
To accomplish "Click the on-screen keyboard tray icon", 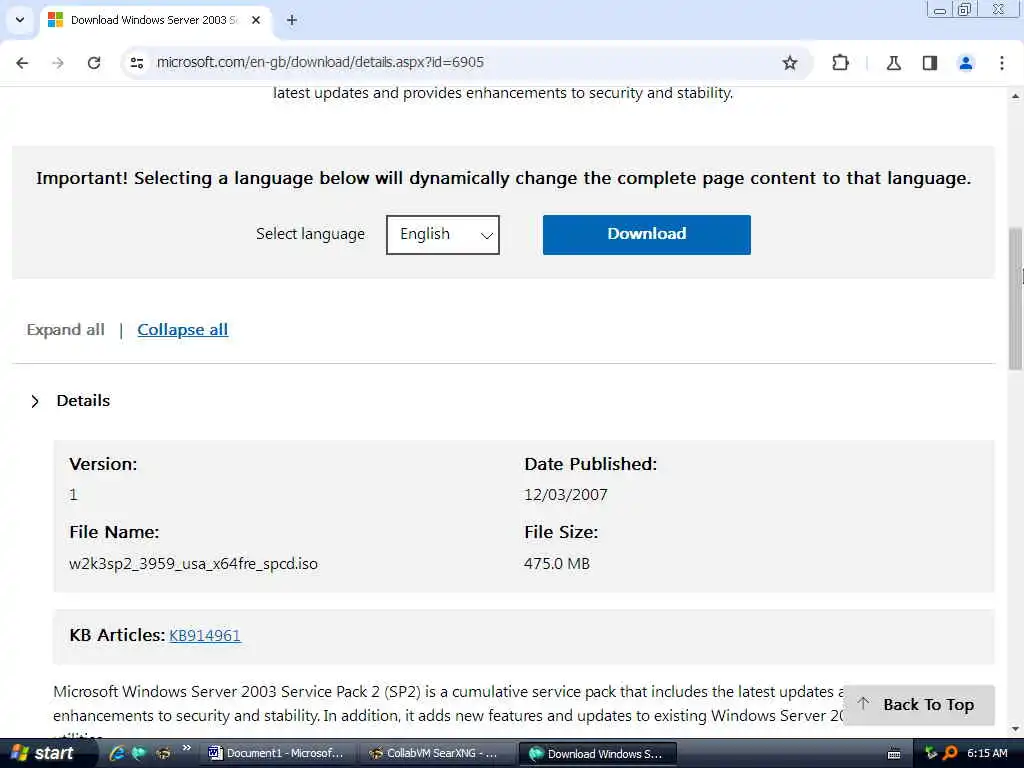I will pyautogui.click(x=894, y=754).
